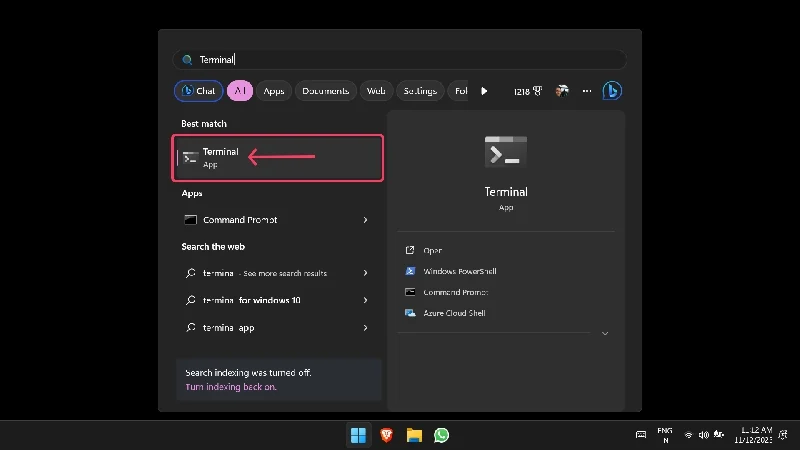Open the Terminal best match result

(278, 158)
